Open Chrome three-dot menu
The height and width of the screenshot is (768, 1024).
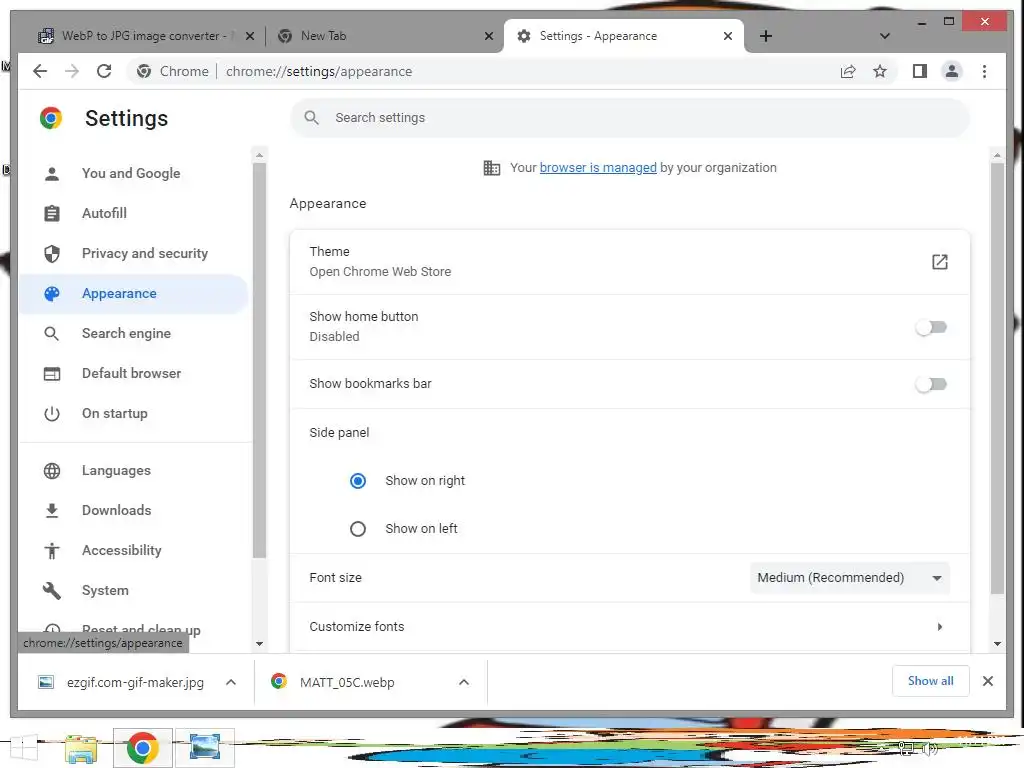pos(984,71)
